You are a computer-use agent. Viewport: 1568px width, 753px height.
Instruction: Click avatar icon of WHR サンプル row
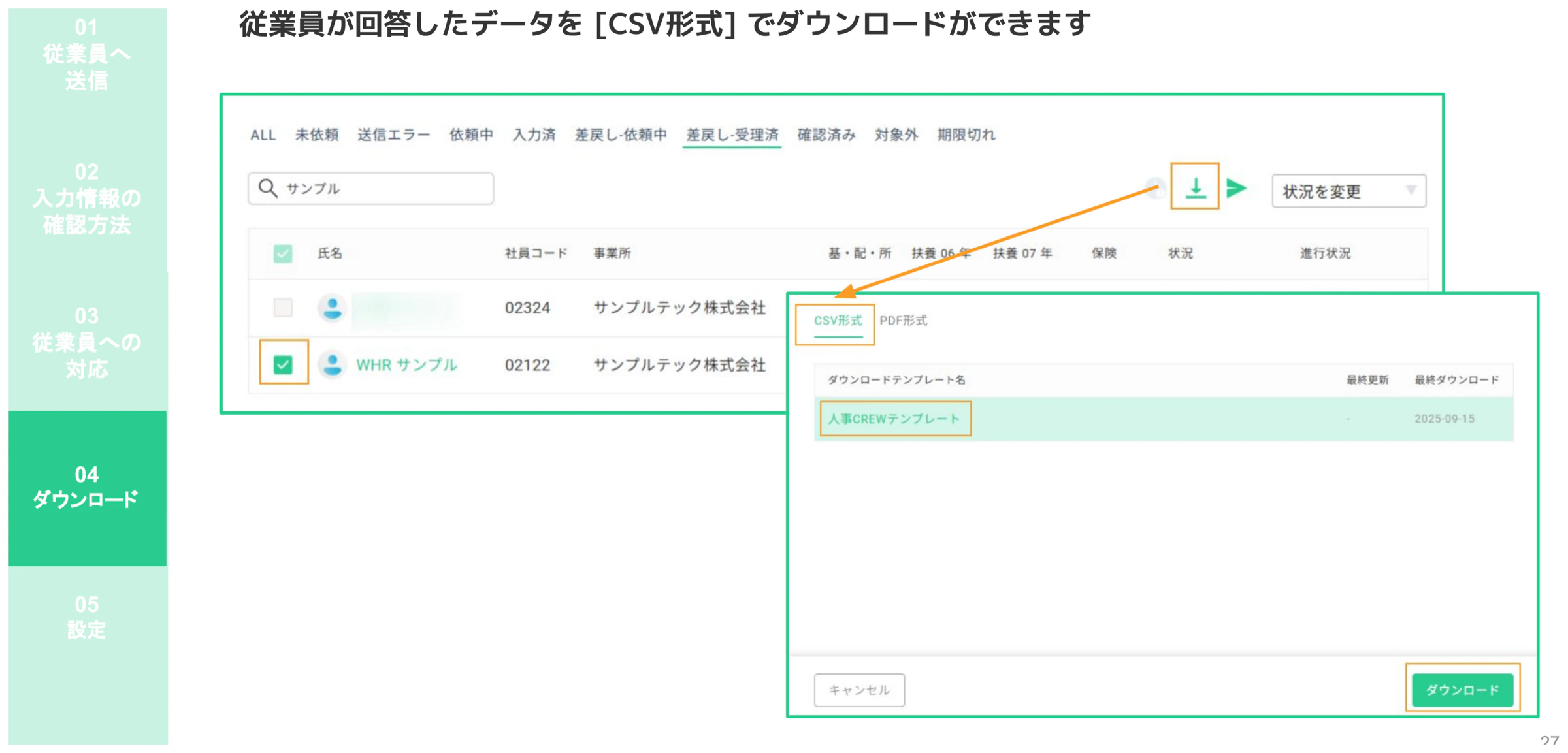tap(332, 364)
